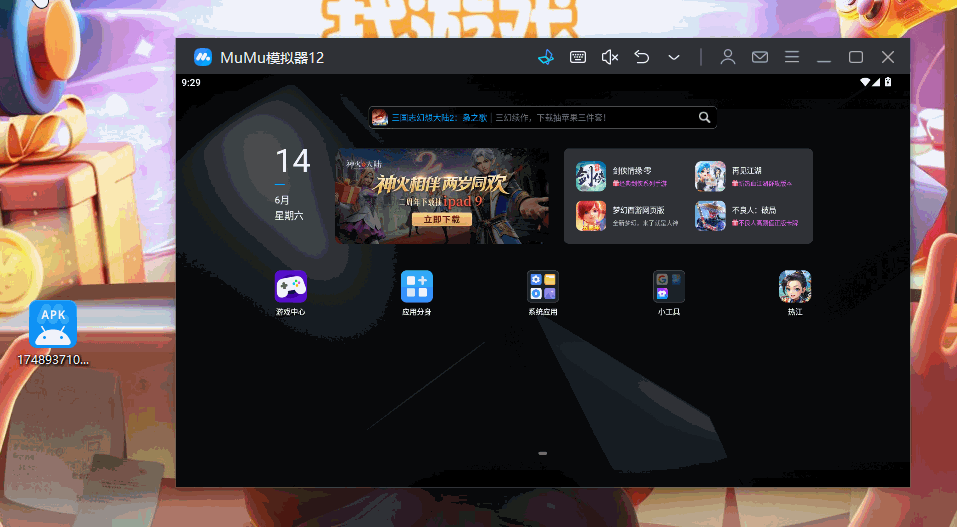Open the 系统应用 system apps folder

[543, 286]
